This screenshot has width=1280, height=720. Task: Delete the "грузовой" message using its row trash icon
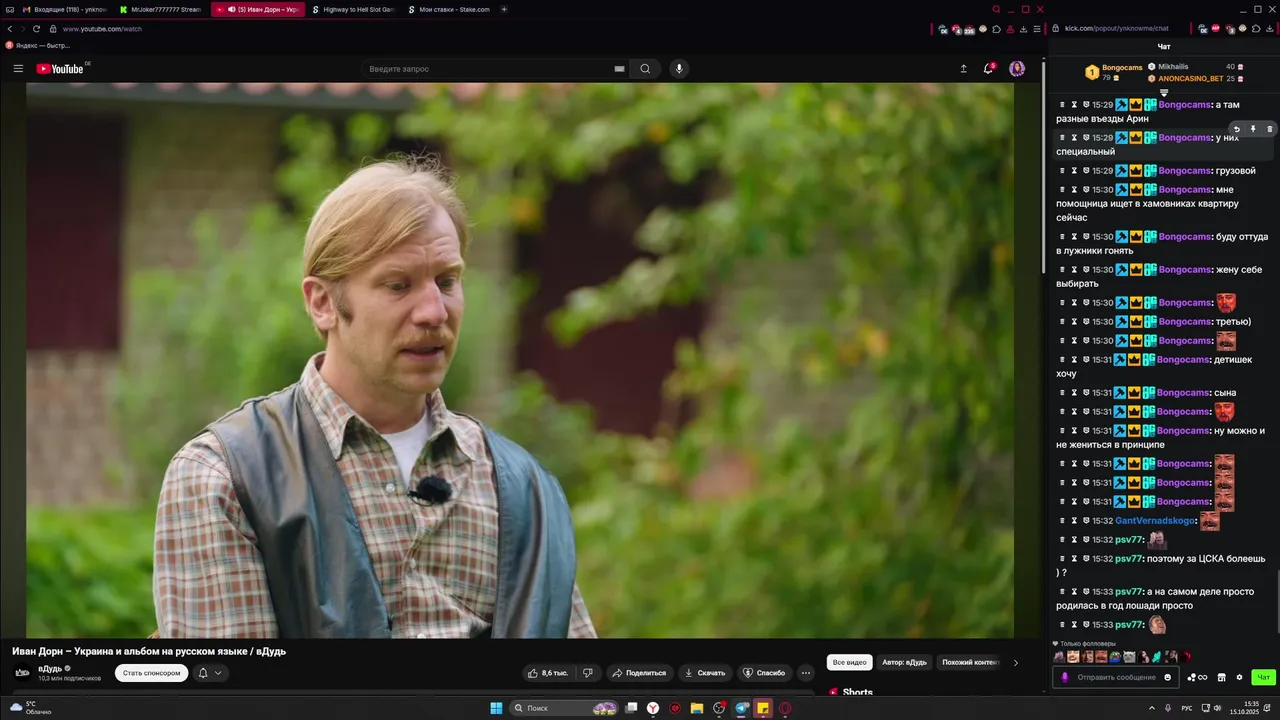pos(1062,171)
